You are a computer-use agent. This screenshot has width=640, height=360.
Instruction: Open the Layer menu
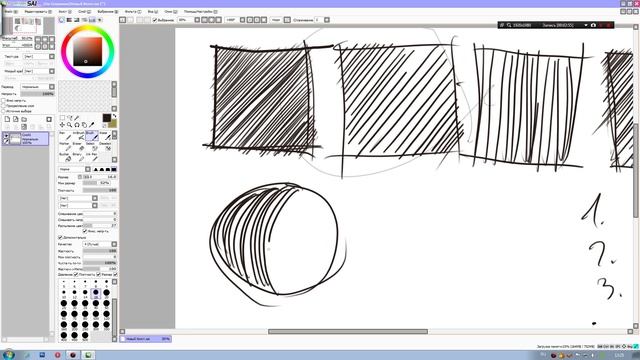(84, 11)
